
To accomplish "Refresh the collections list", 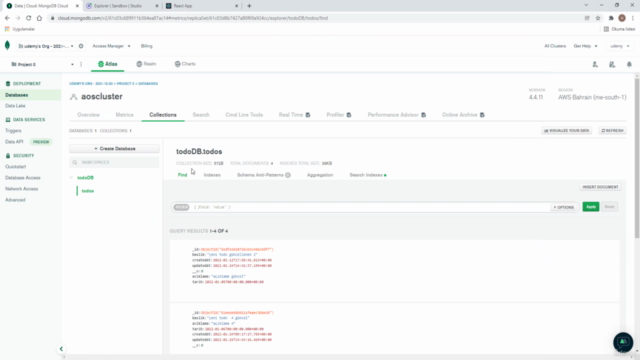I will [612, 131].
